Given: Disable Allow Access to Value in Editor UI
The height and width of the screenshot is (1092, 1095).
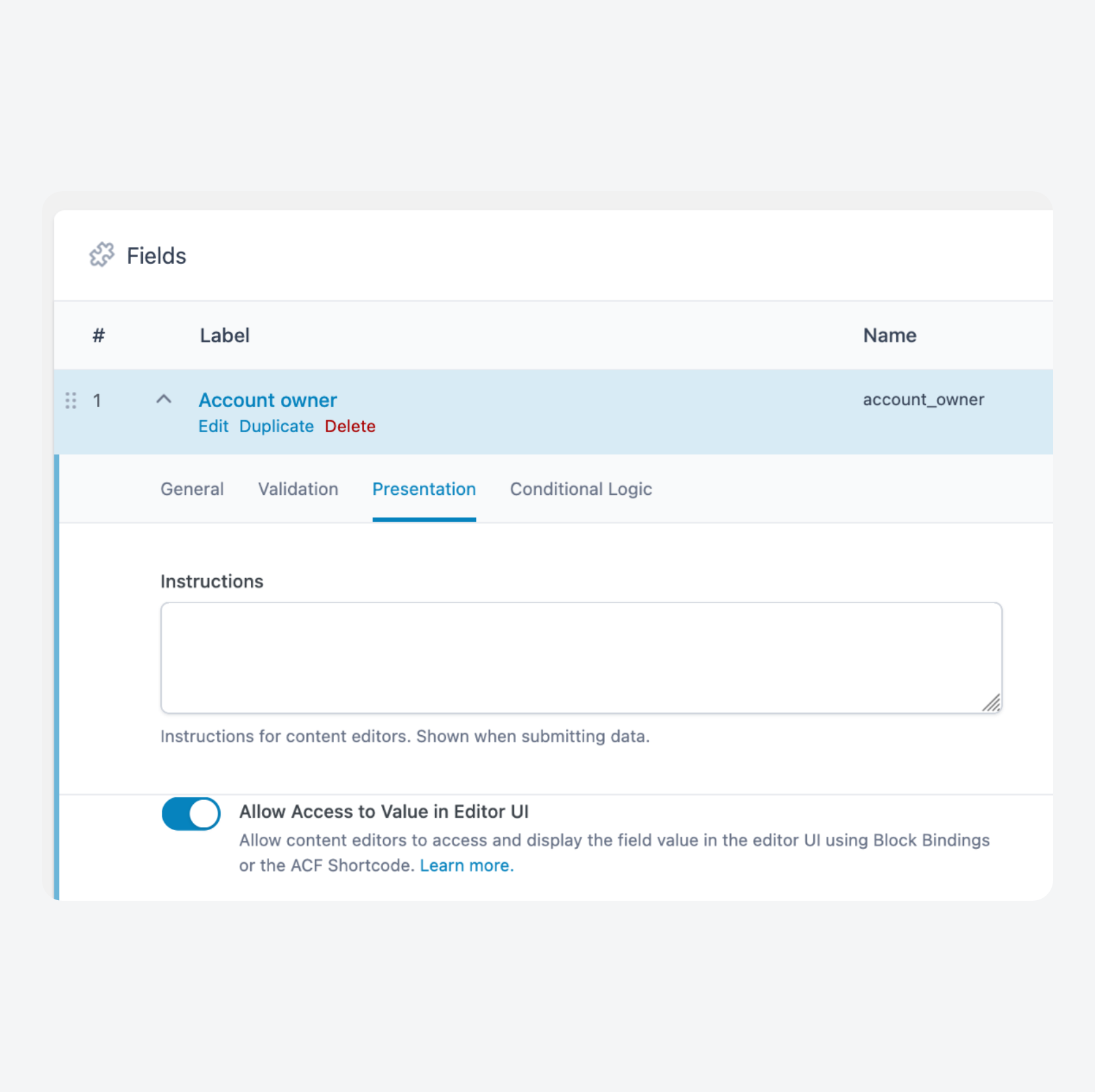Looking at the screenshot, I should pos(190,813).
